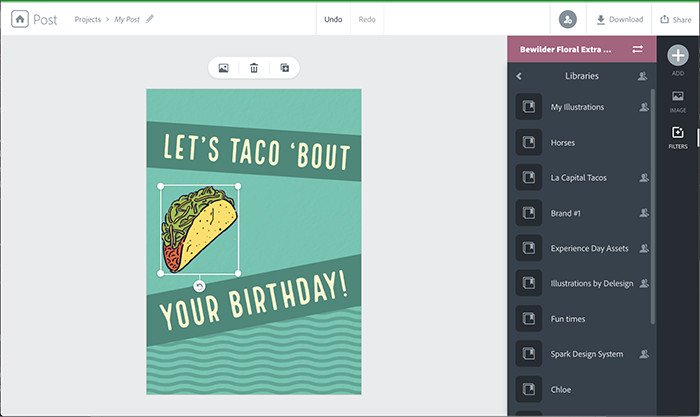The image size is (700, 417).
Task: Click shared icon on Illustrations by Delesign row
Action: click(x=644, y=283)
